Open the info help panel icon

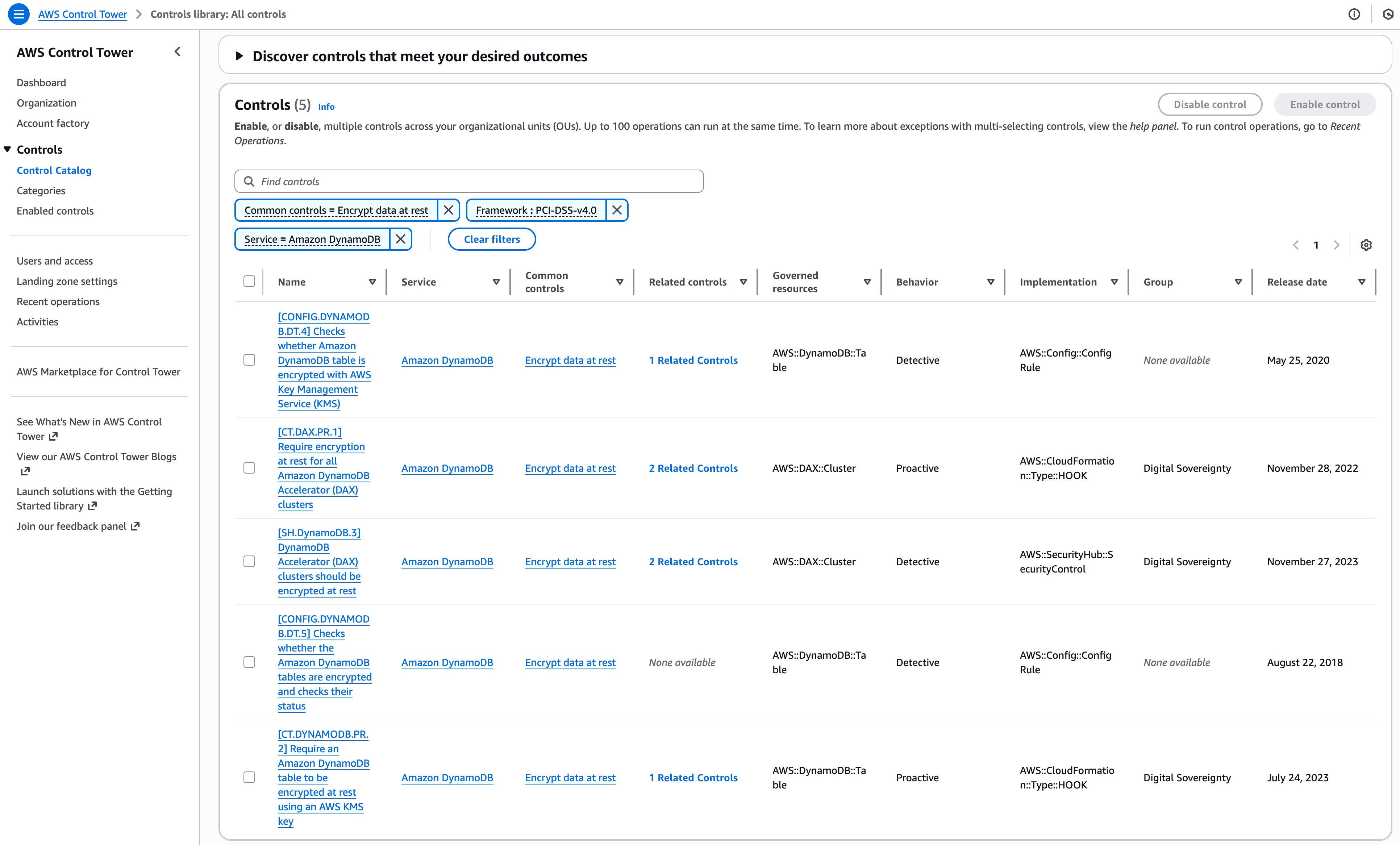(1354, 14)
